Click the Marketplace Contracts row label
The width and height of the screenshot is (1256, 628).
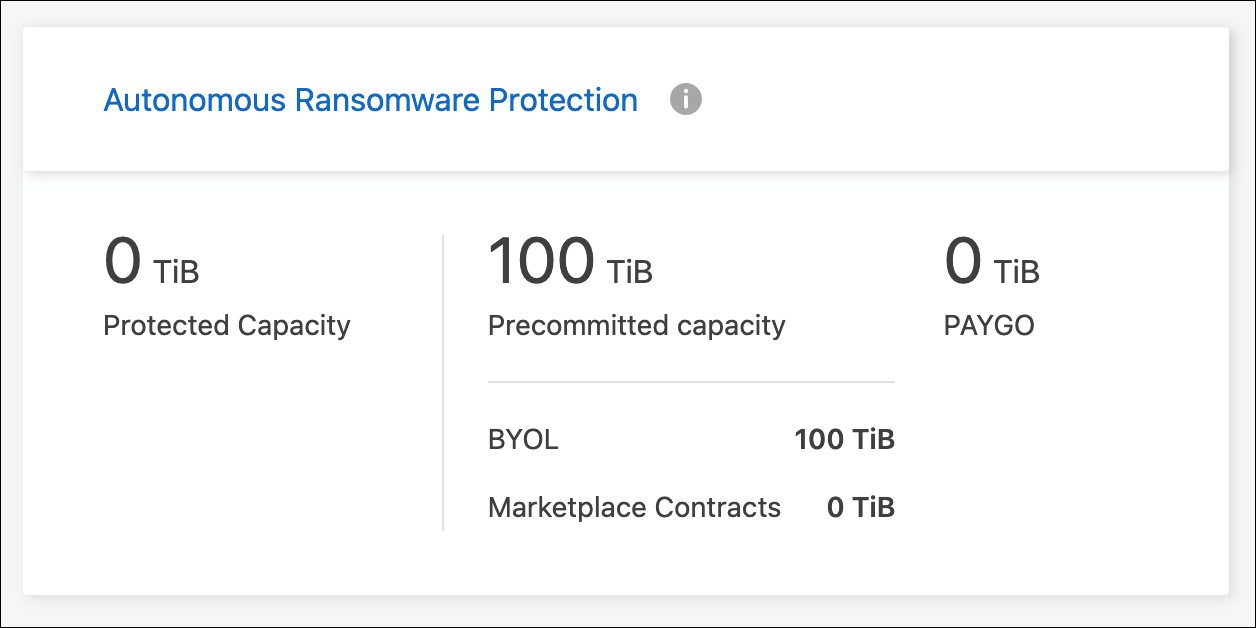633,507
